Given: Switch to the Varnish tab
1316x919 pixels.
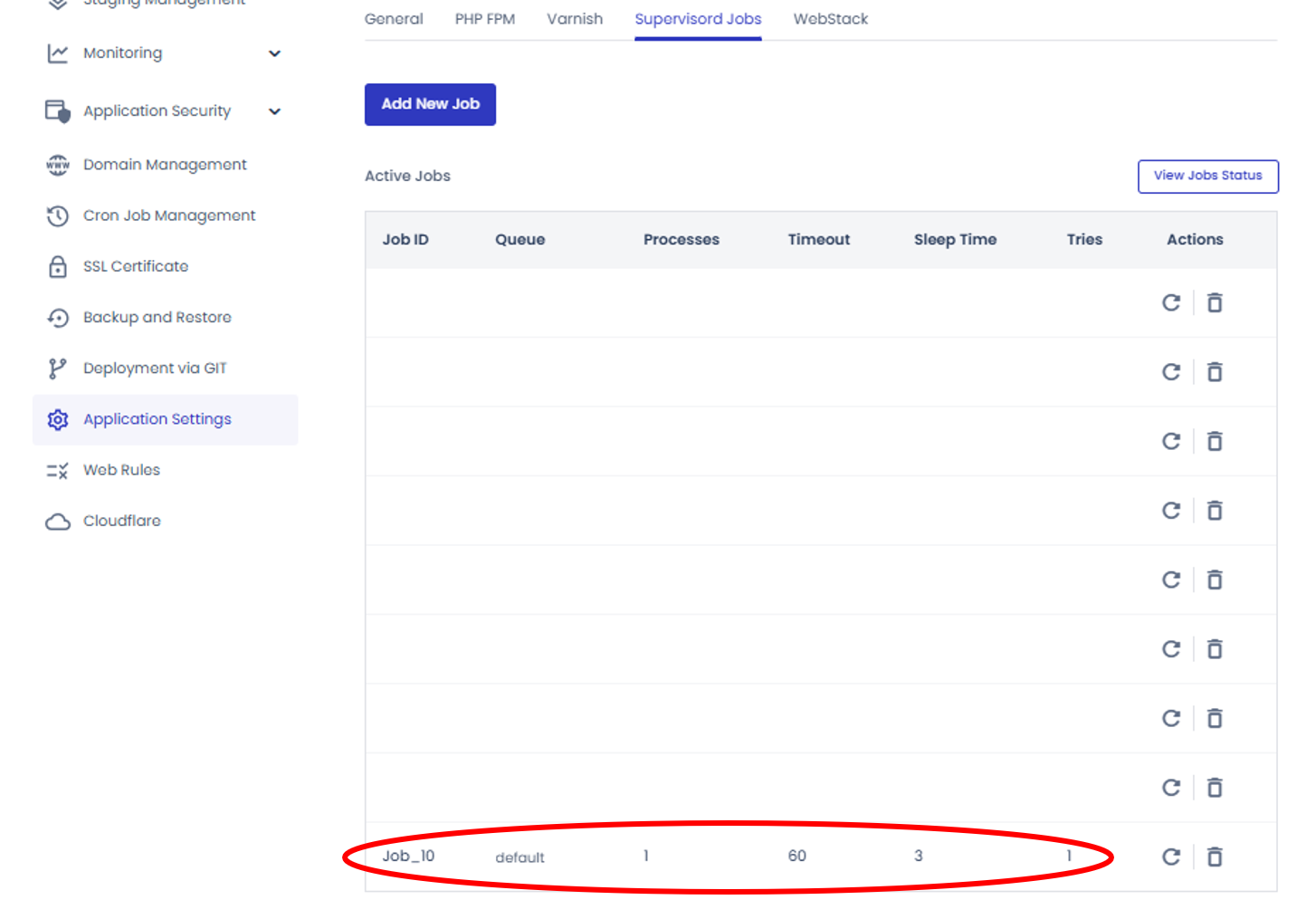Looking at the screenshot, I should (x=574, y=19).
